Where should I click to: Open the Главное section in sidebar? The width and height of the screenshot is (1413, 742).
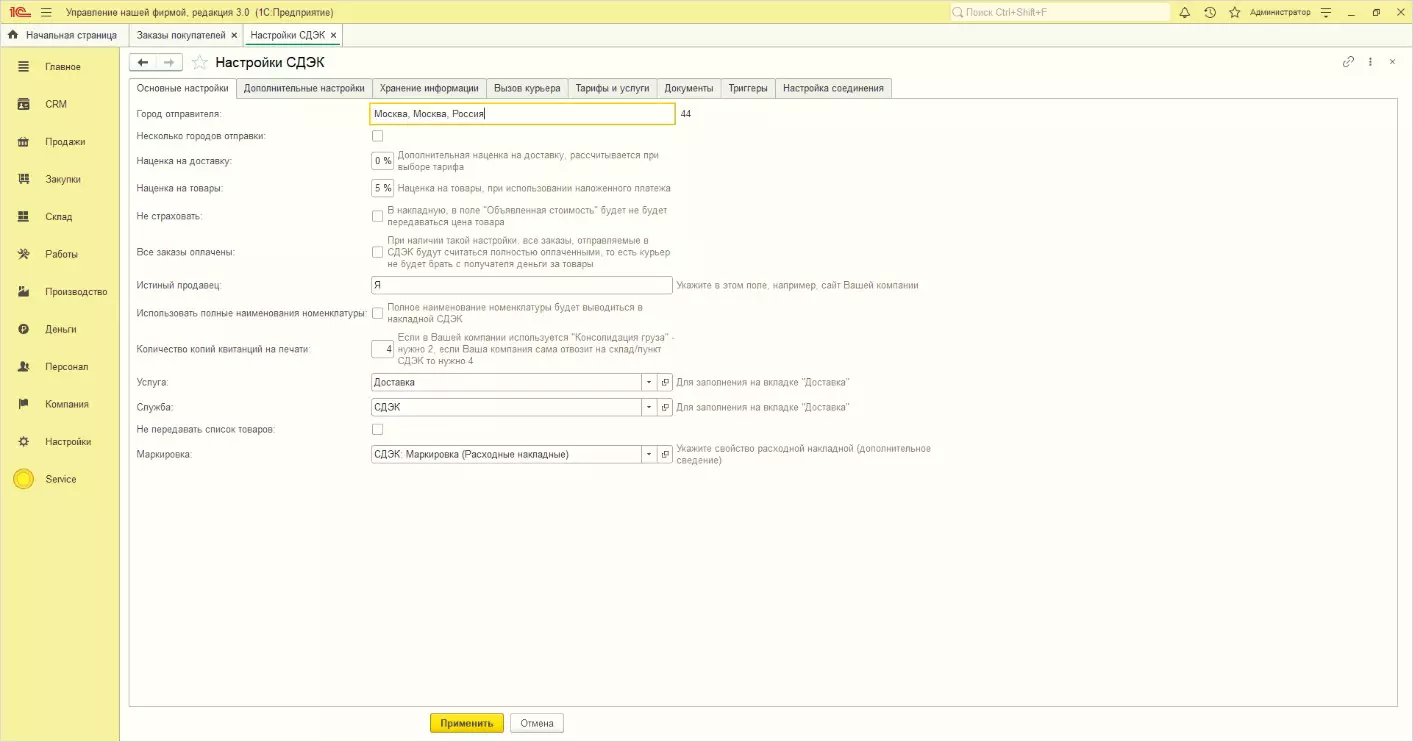[x=60, y=67]
